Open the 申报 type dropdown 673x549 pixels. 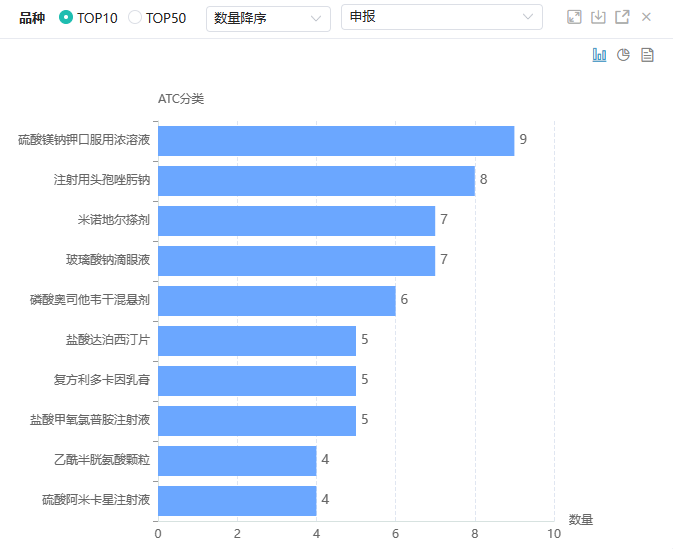[441, 17]
